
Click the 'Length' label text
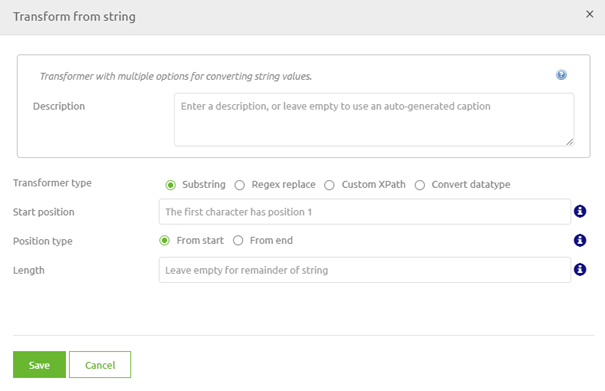29,270
